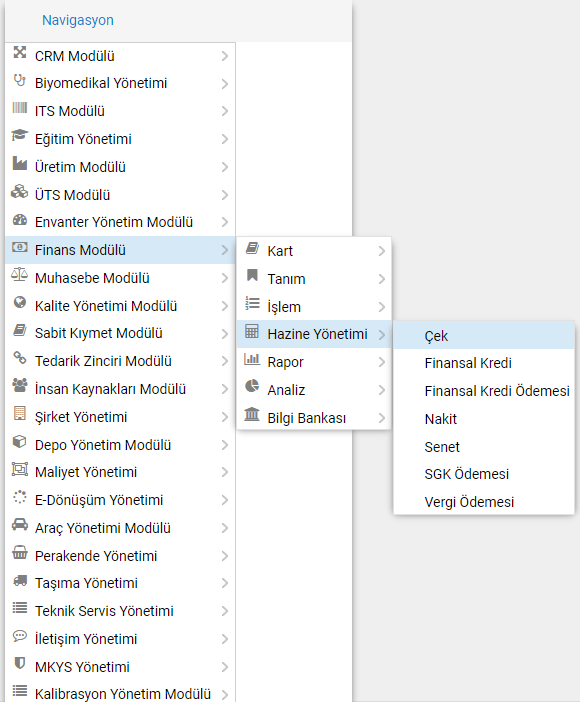
Task: Click the barcode icon beside ITS Modülü
Action: pyautogui.click(x=20, y=108)
